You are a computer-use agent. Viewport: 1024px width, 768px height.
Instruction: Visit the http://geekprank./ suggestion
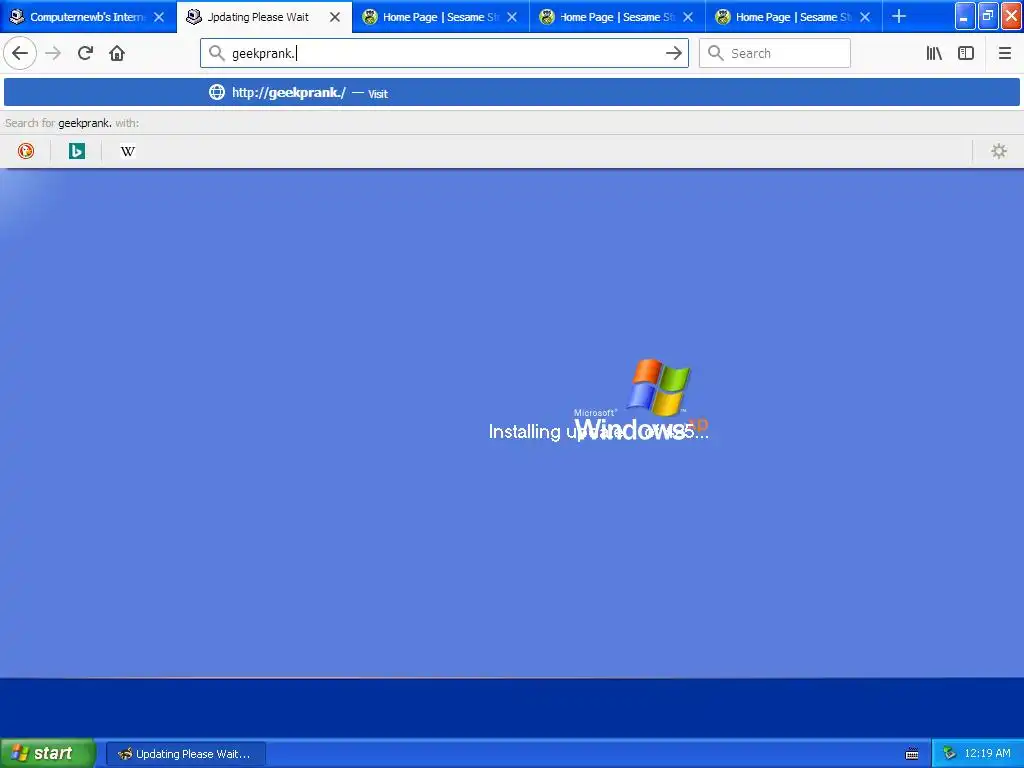point(512,92)
